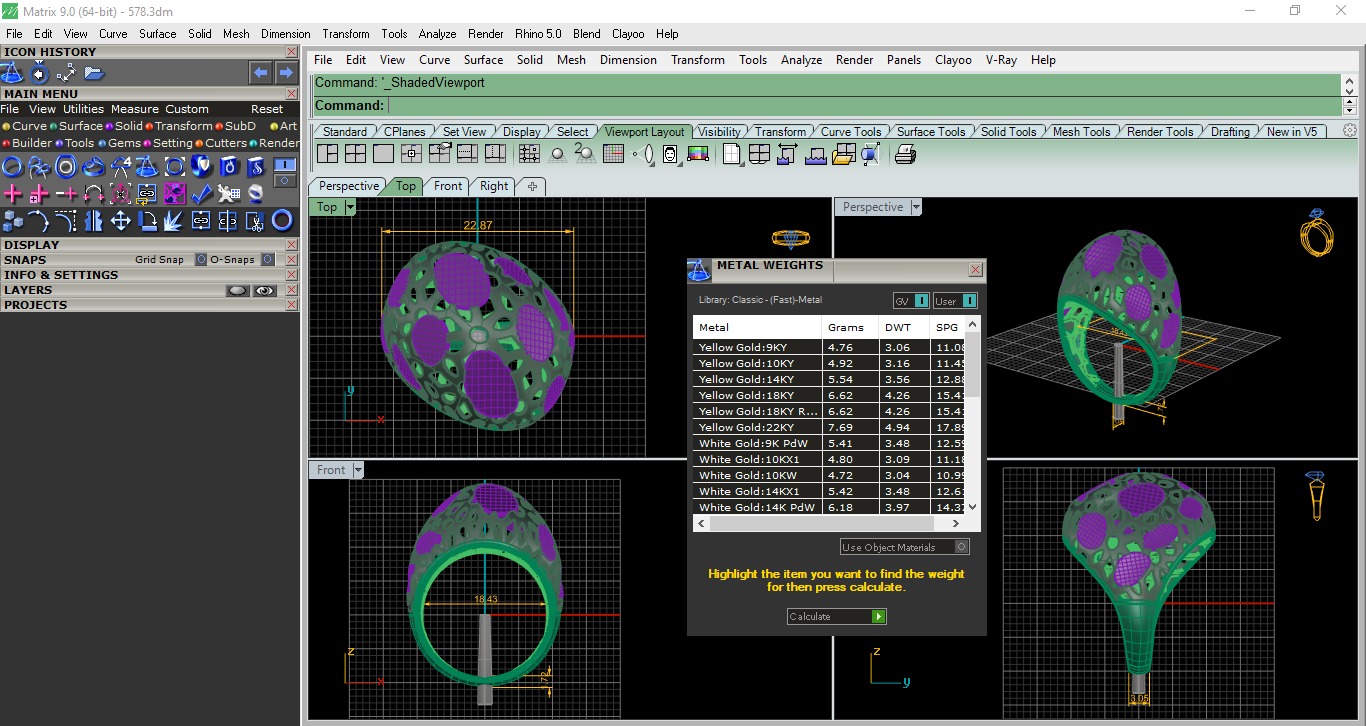This screenshot has height=726, width=1366.
Task: Toggle Grid Snap on
Action: [x=201, y=260]
